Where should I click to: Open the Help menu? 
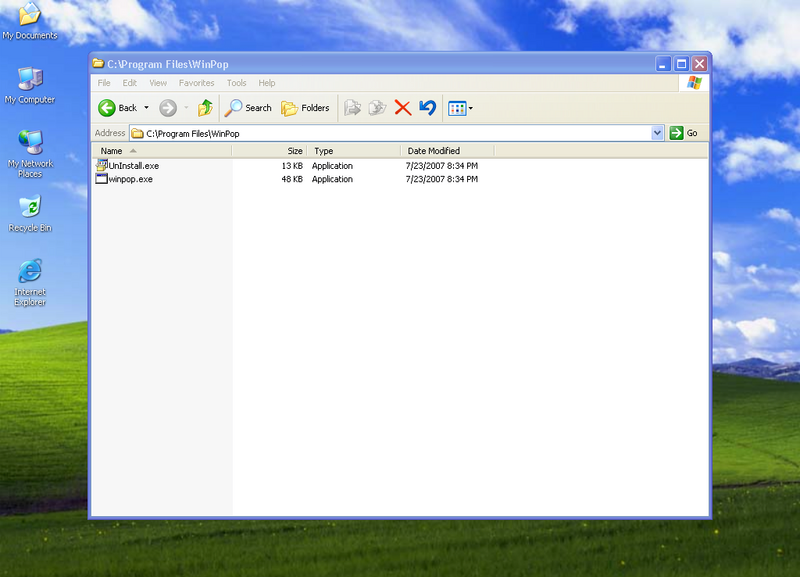[267, 83]
